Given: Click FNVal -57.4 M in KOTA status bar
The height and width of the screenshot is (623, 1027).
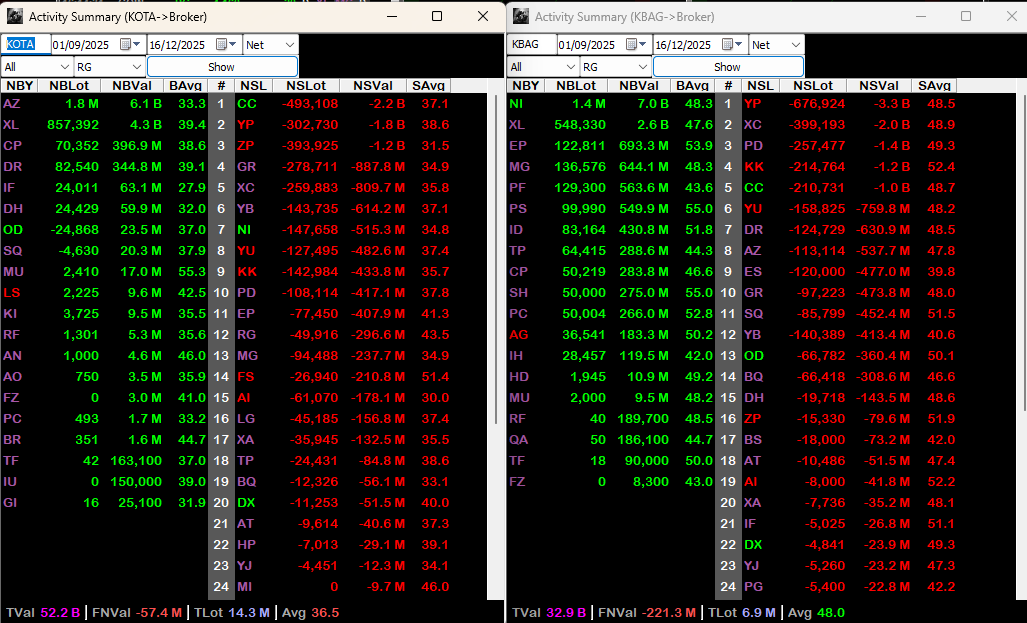Looking at the screenshot, I should coord(137,613).
